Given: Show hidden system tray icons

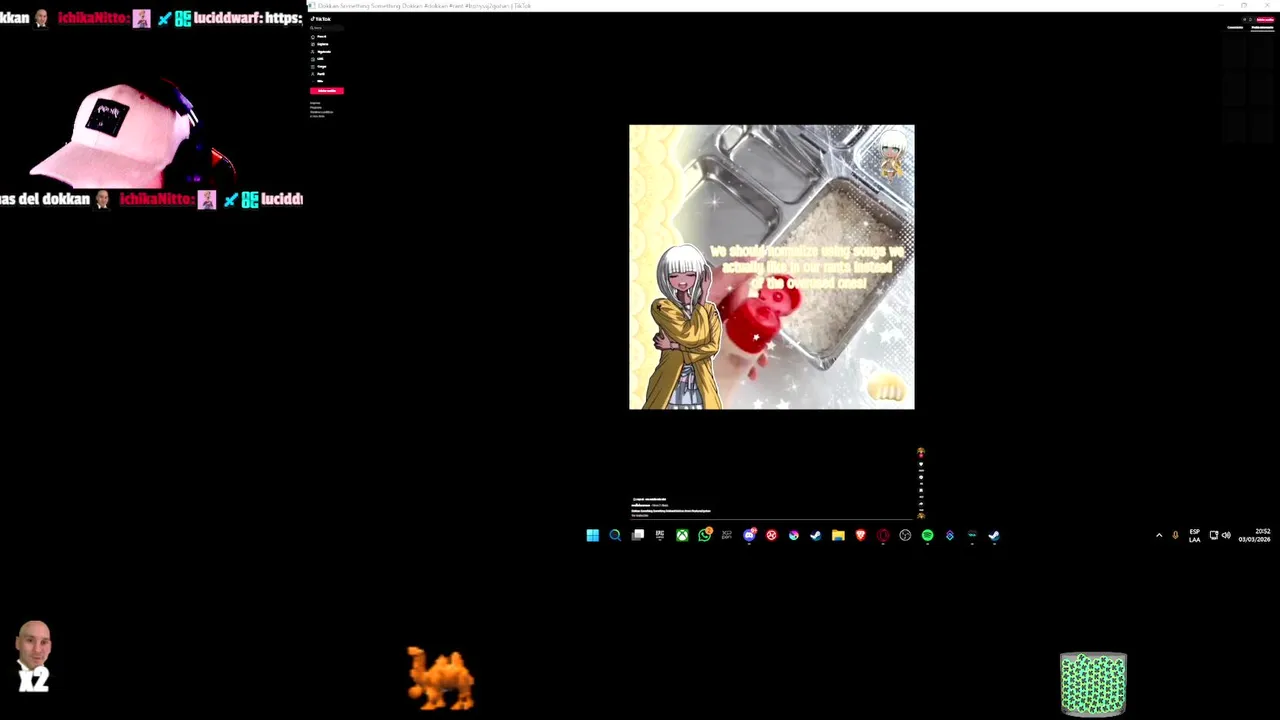Looking at the screenshot, I should point(1159,536).
